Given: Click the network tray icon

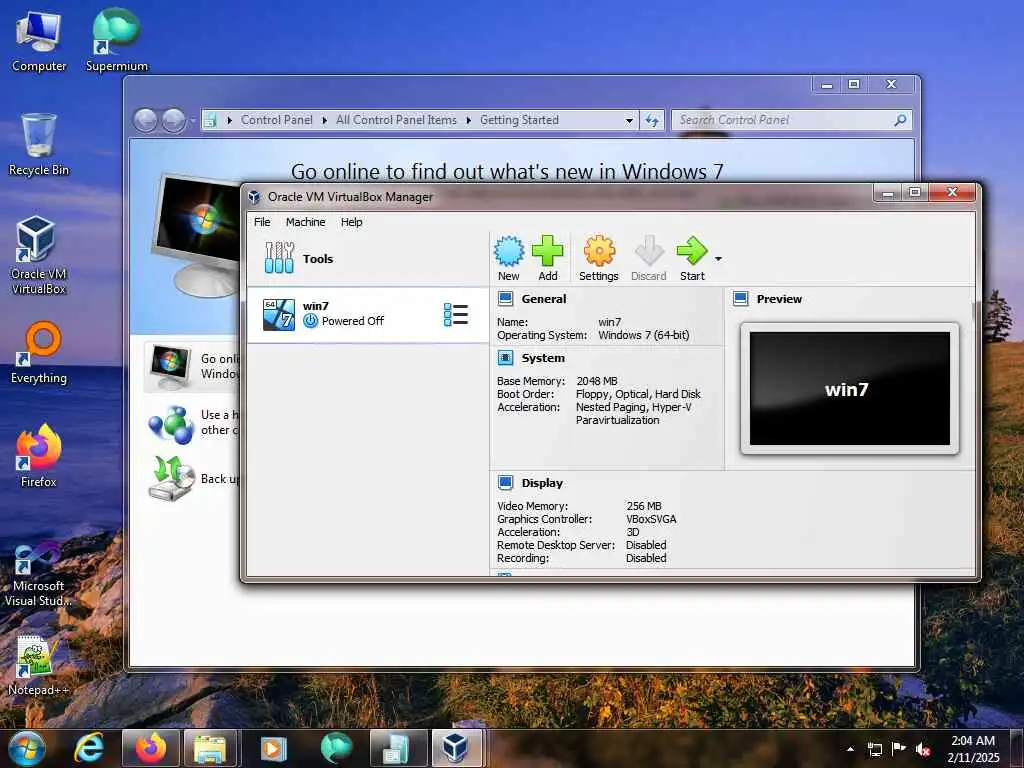Looking at the screenshot, I should tap(874, 749).
